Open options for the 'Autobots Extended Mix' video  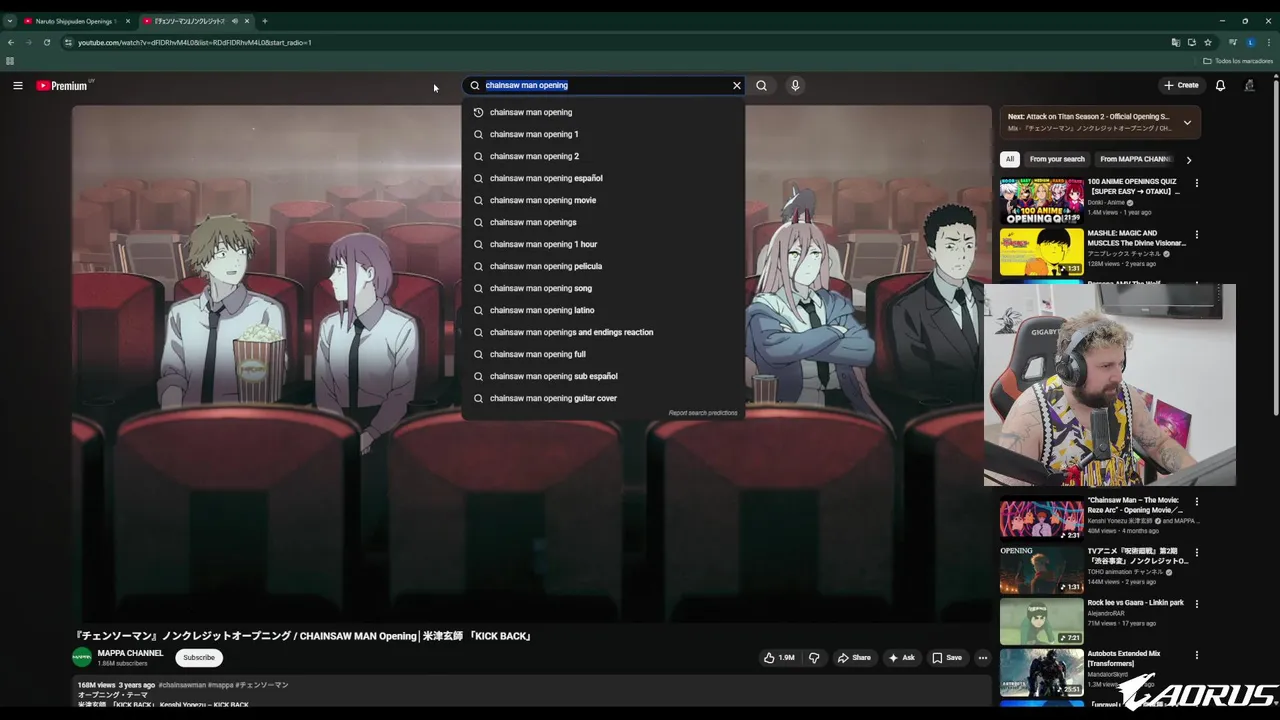(1197, 655)
